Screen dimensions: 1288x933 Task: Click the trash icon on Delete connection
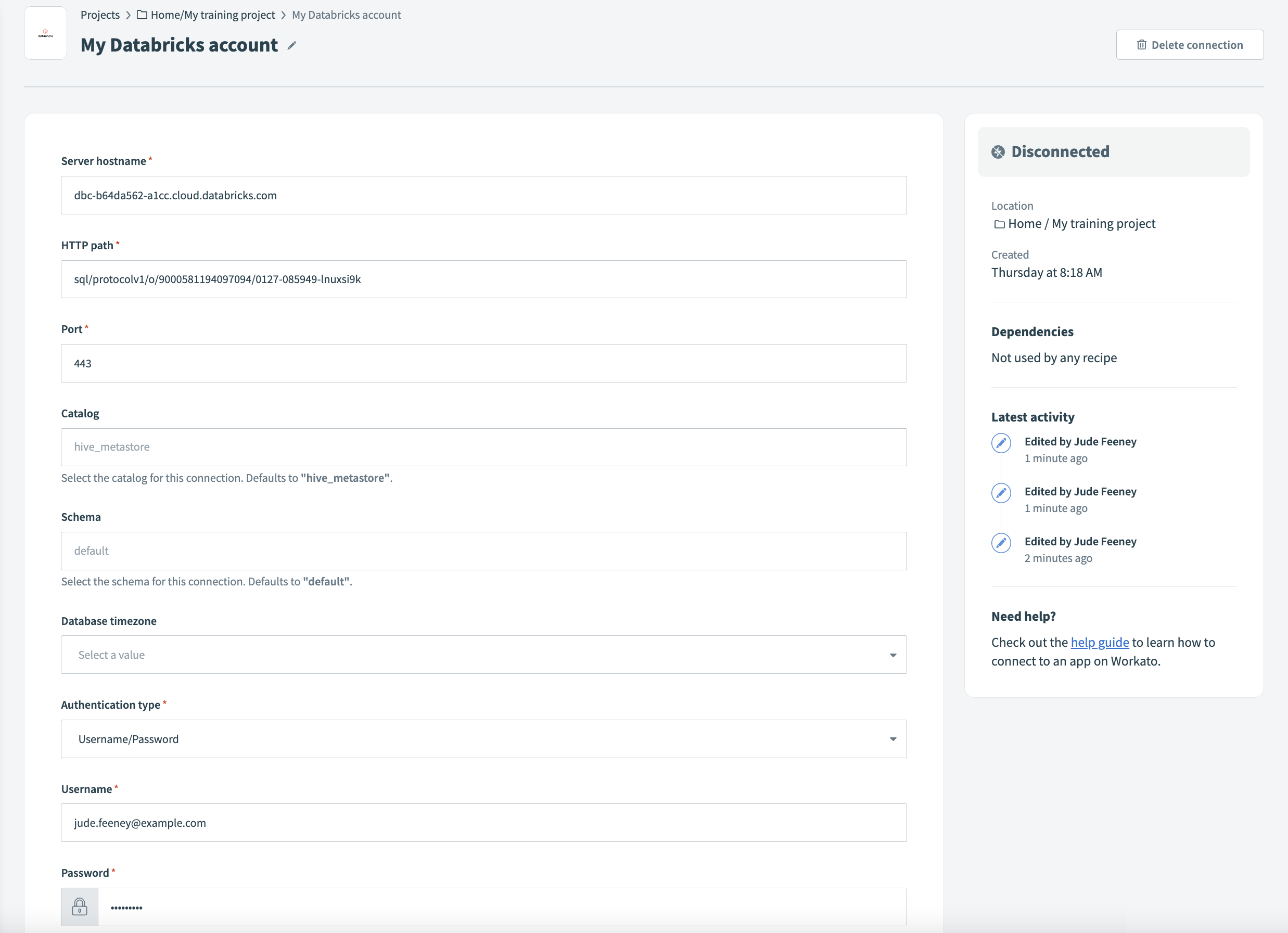click(x=1142, y=44)
